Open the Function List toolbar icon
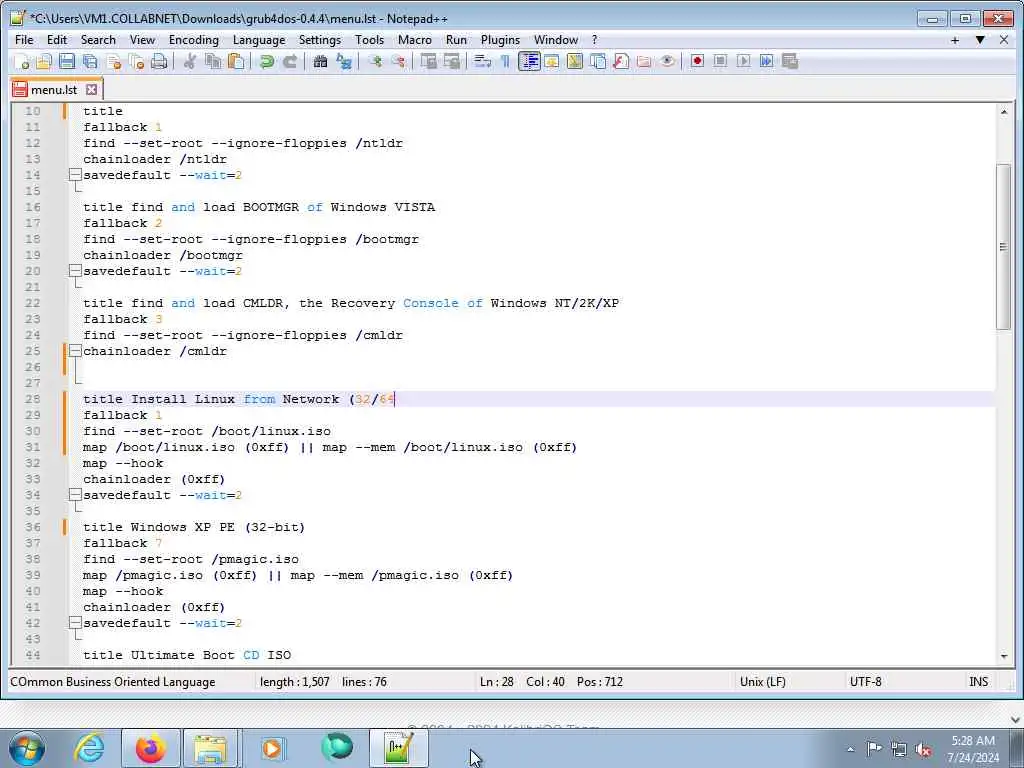Screen dimensions: 1024x768 [x=621, y=61]
